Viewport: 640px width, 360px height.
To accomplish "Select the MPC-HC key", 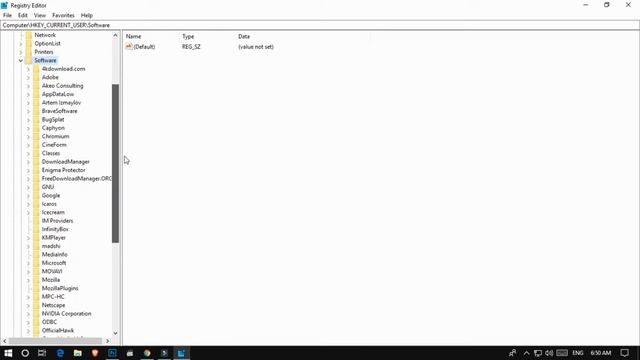I will point(53,297).
